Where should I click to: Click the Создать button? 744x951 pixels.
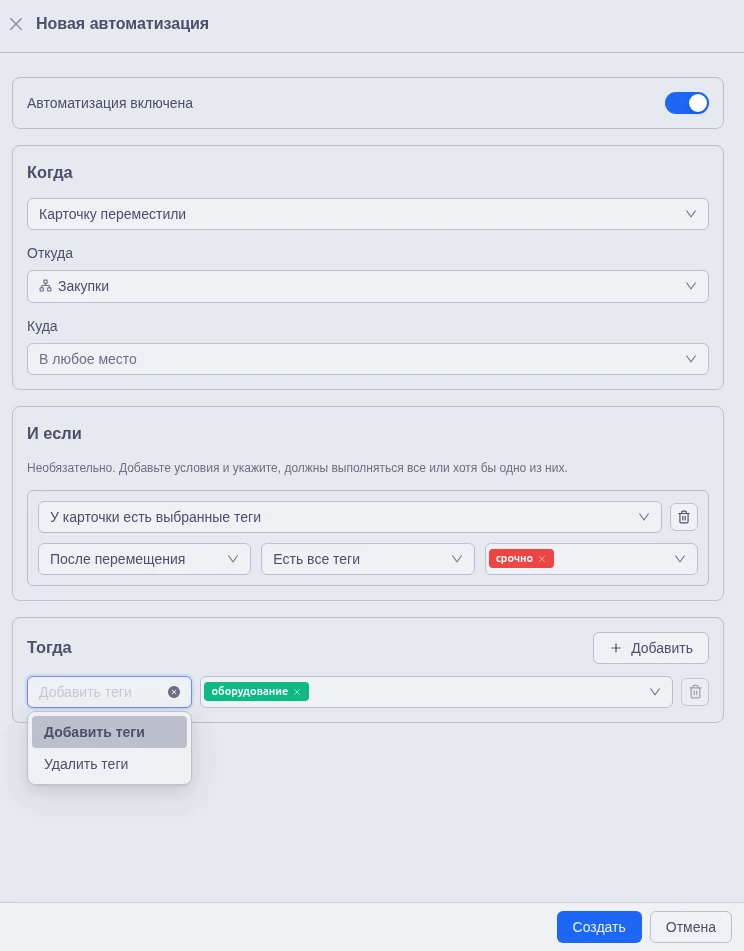coord(599,927)
